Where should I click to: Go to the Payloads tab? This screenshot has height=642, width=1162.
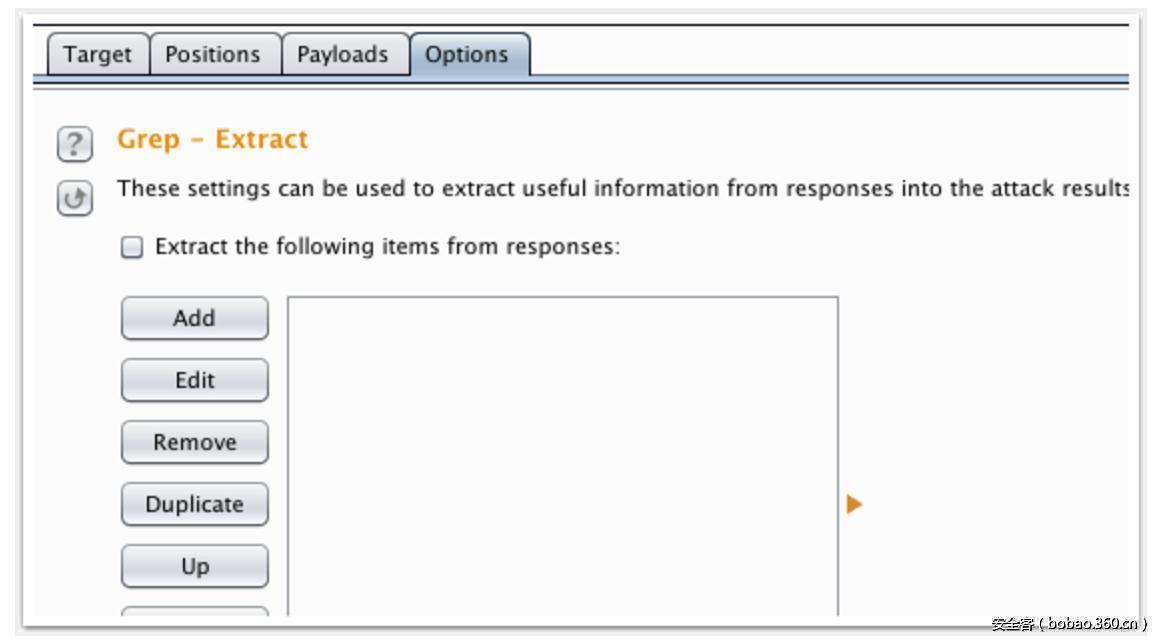(x=342, y=55)
